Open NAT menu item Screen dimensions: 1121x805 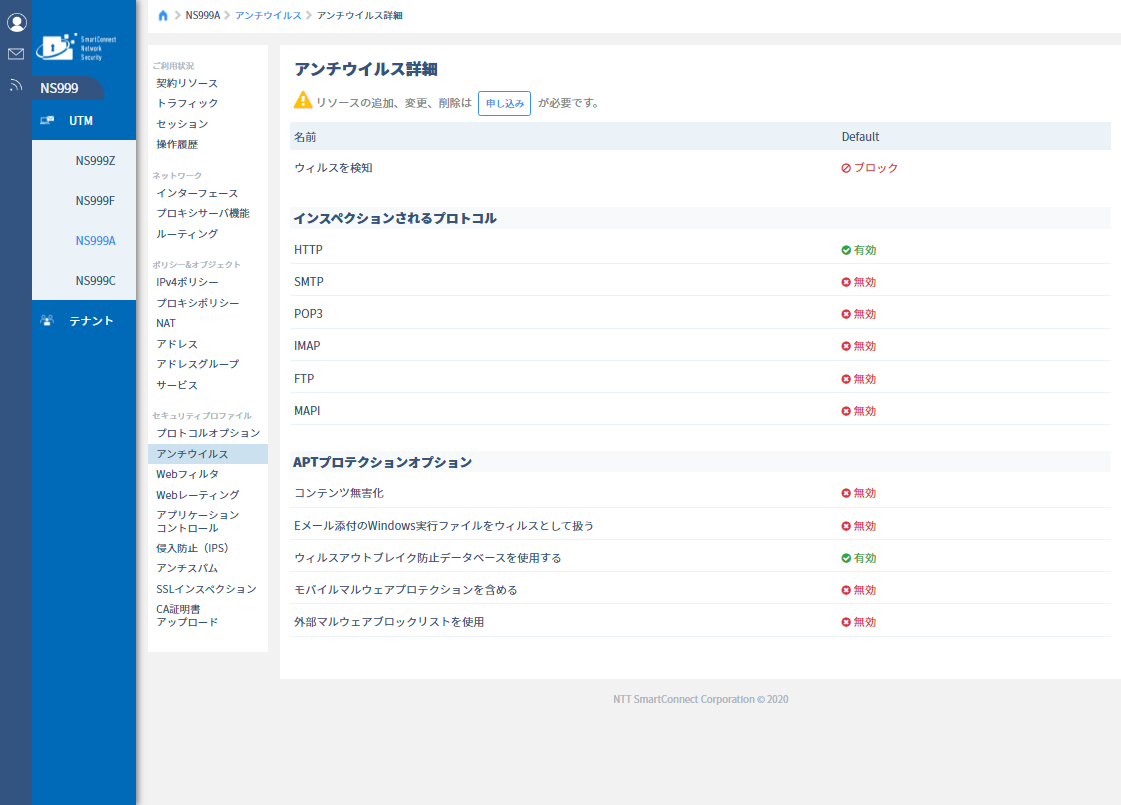coord(166,323)
